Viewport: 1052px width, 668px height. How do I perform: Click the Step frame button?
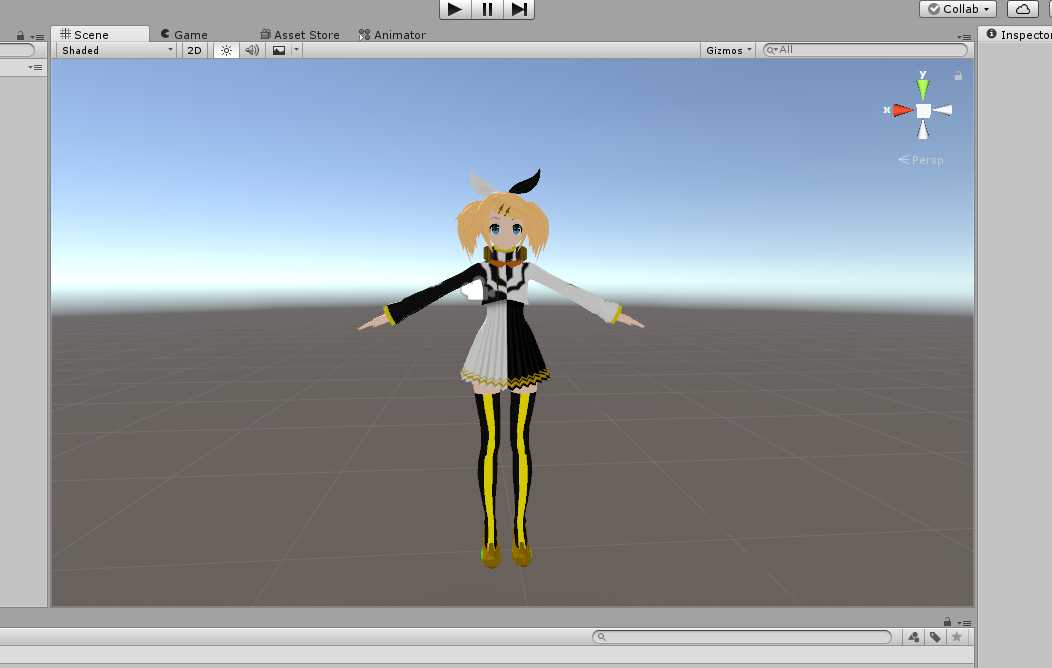pyautogui.click(x=519, y=9)
